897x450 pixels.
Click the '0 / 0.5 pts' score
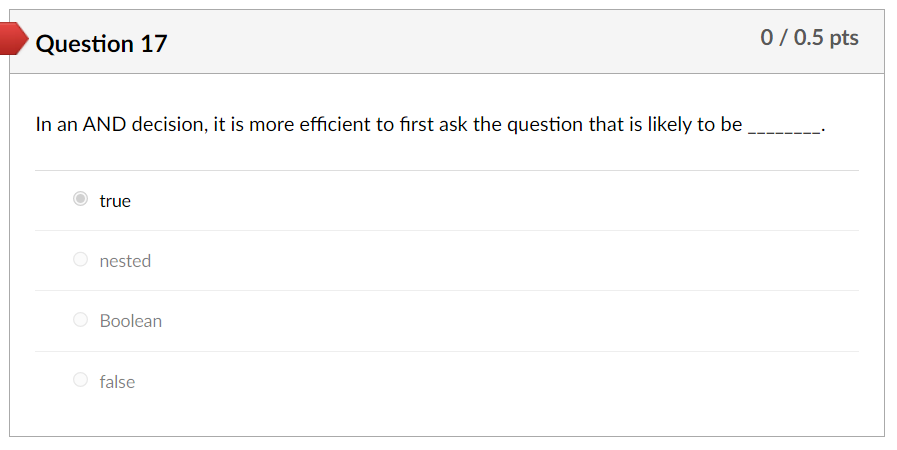click(809, 38)
